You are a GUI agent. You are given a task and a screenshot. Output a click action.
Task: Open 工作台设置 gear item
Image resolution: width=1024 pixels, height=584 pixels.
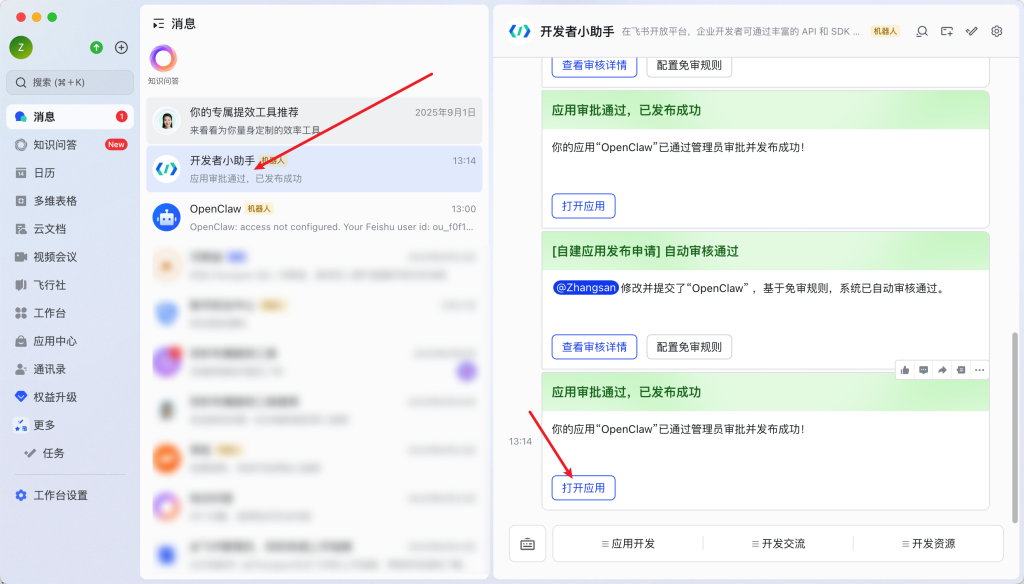pos(70,495)
